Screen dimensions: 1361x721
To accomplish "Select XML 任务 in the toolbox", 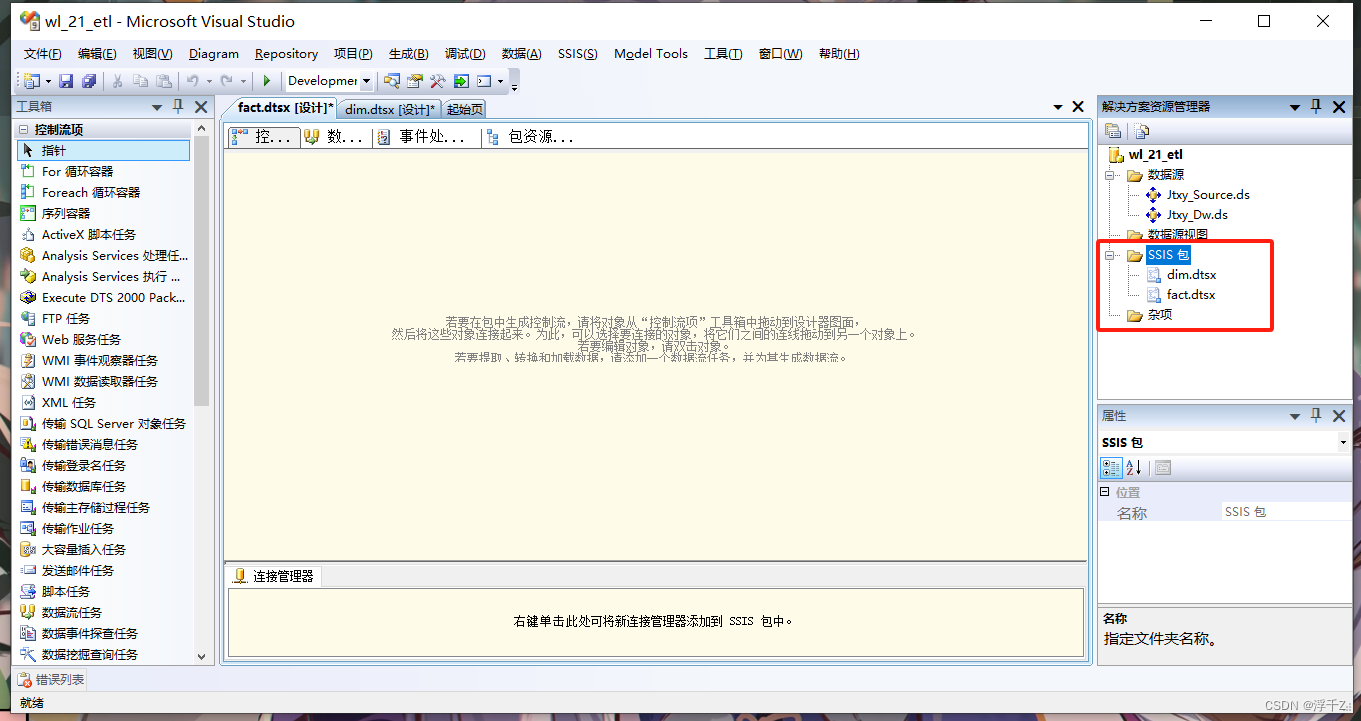I will [x=104, y=402].
